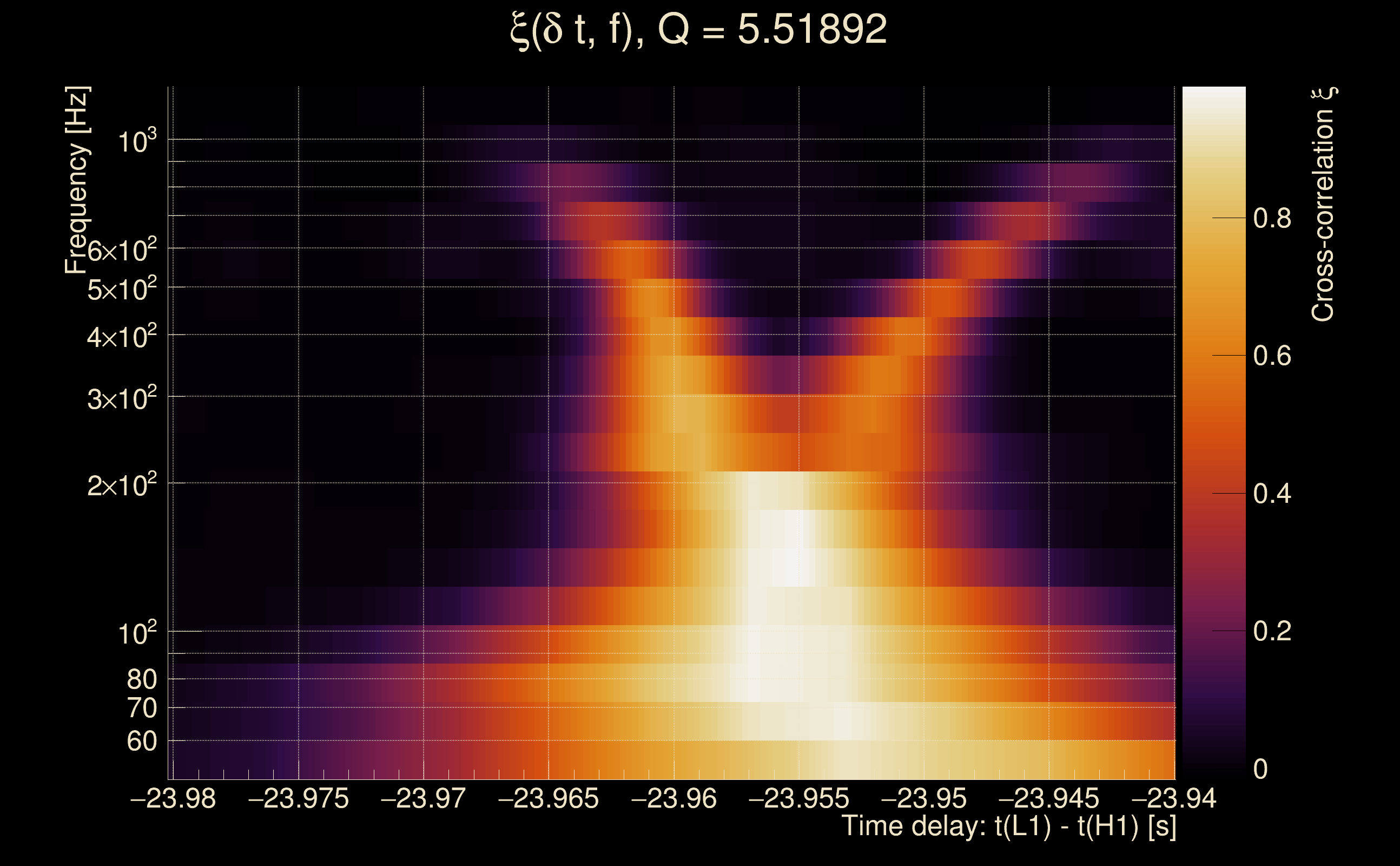1400x866 pixels.
Task: Click the 60 Hz frequency tick label
Action: tap(142, 741)
